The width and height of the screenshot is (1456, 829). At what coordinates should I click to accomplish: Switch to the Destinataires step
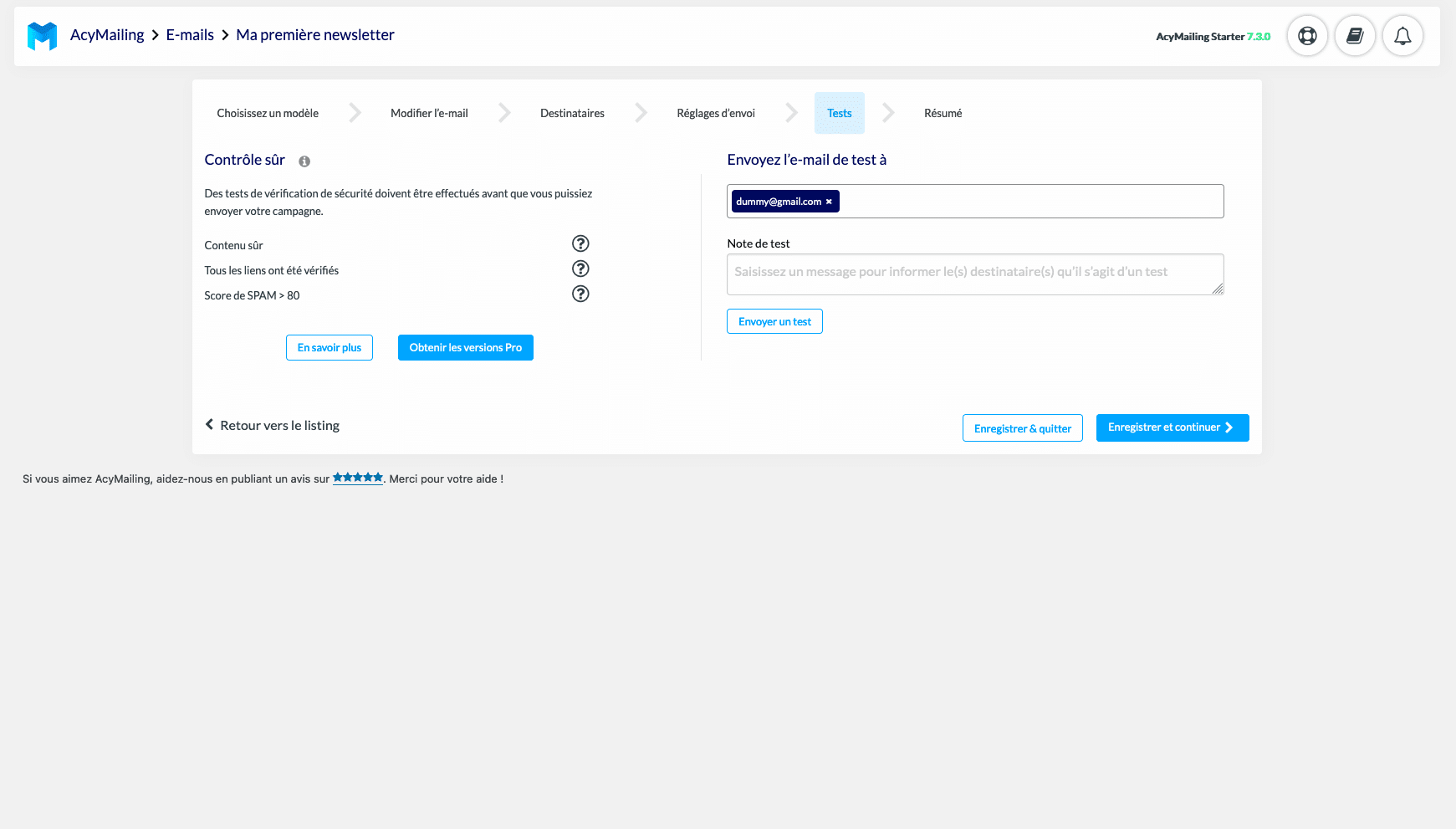coord(572,113)
